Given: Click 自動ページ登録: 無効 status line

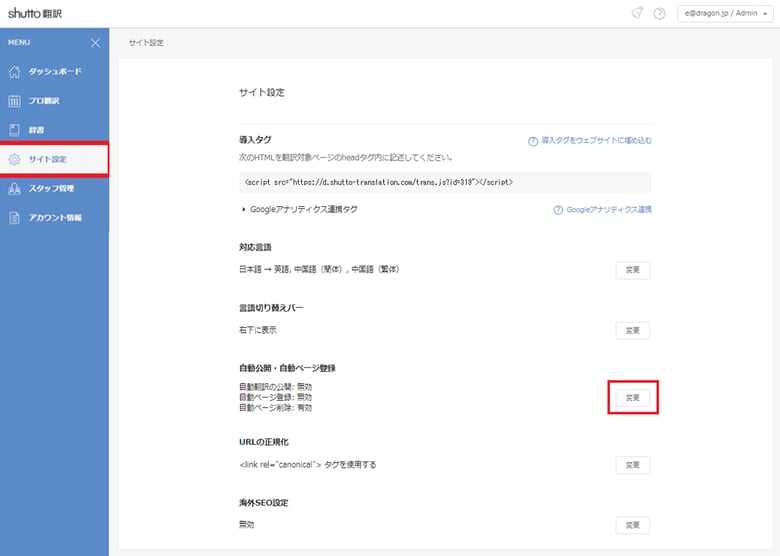Looking at the screenshot, I should pos(276,397).
